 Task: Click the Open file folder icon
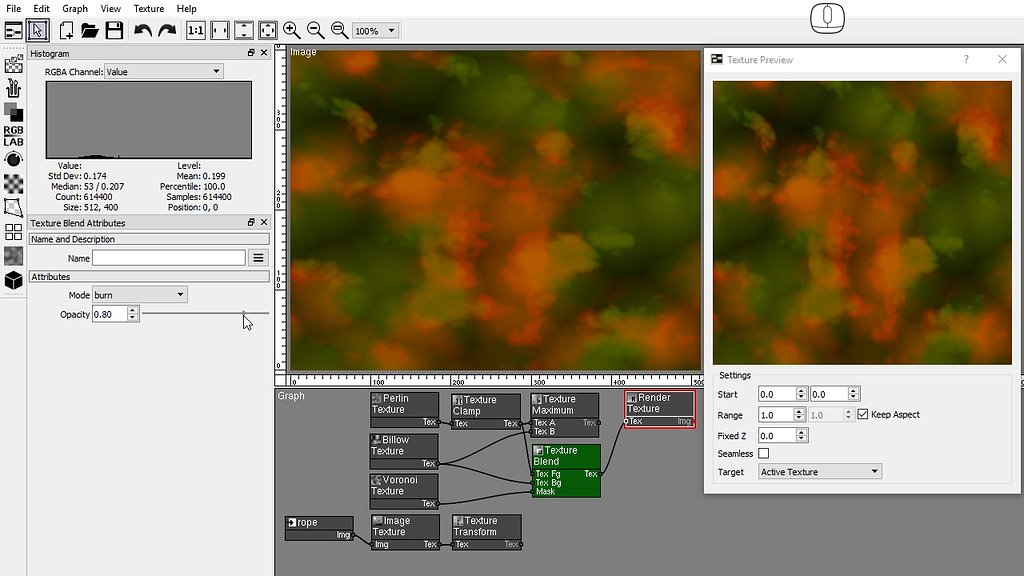coord(89,30)
